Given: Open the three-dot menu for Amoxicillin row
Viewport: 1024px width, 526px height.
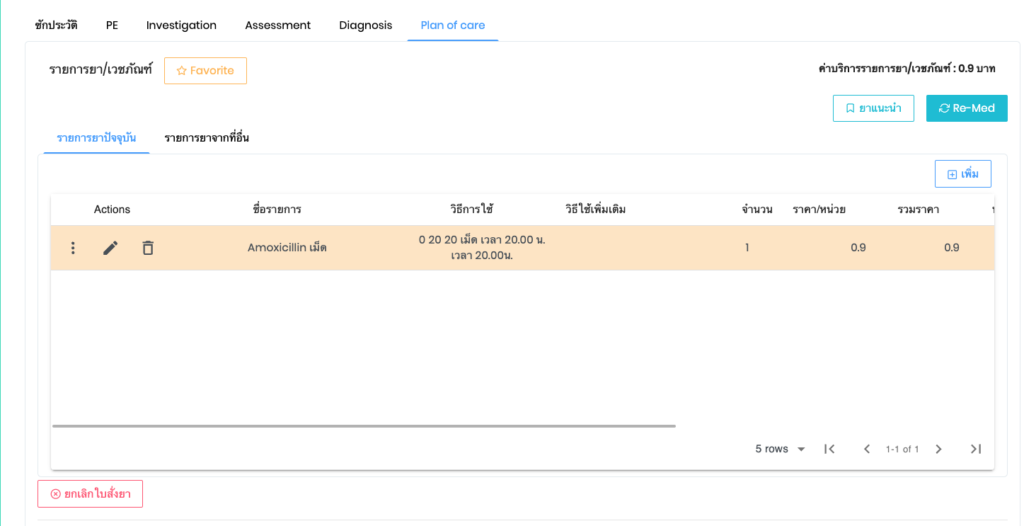Looking at the screenshot, I should 73,248.
